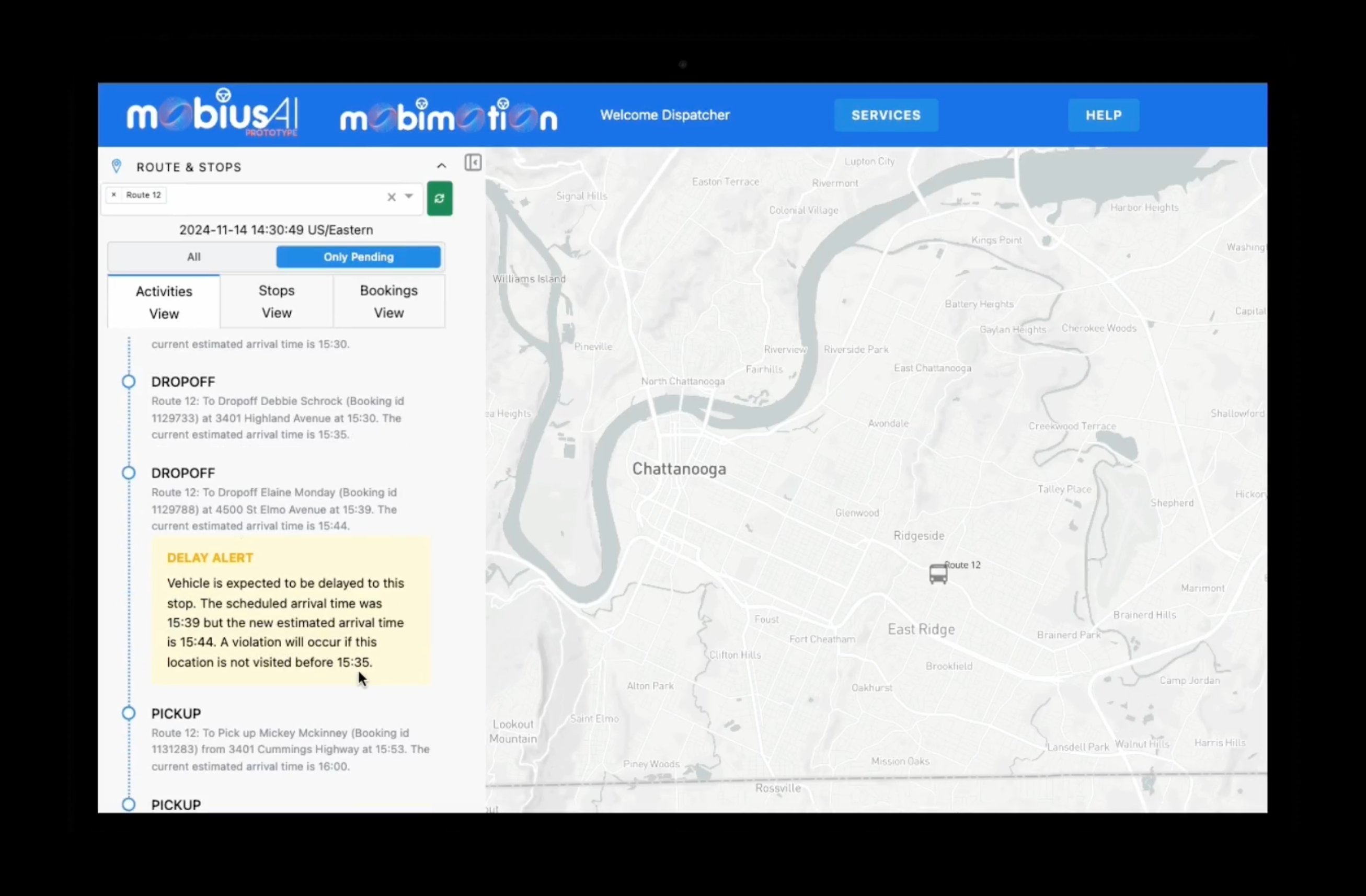Switch to the Bookings View tab
The width and height of the screenshot is (1366, 896).
coord(389,302)
